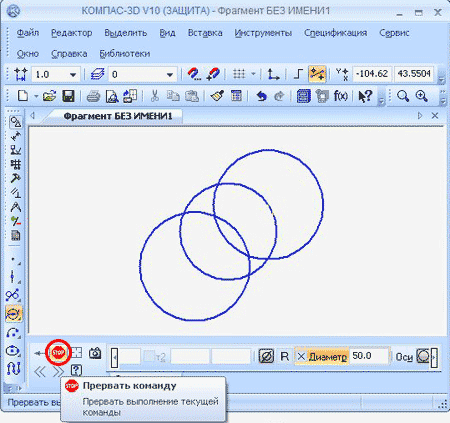The width and height of the screenshot is (450, 423).
Task: Click the diameter value field showing 50.0
Action: pos(369,356)
